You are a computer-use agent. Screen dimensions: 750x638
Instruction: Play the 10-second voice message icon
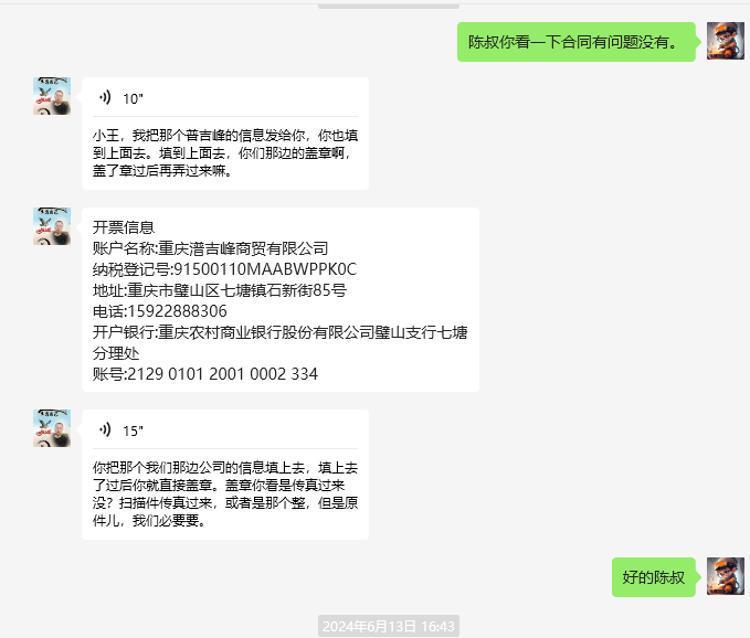pyautogui.click(x=105, y=98)
